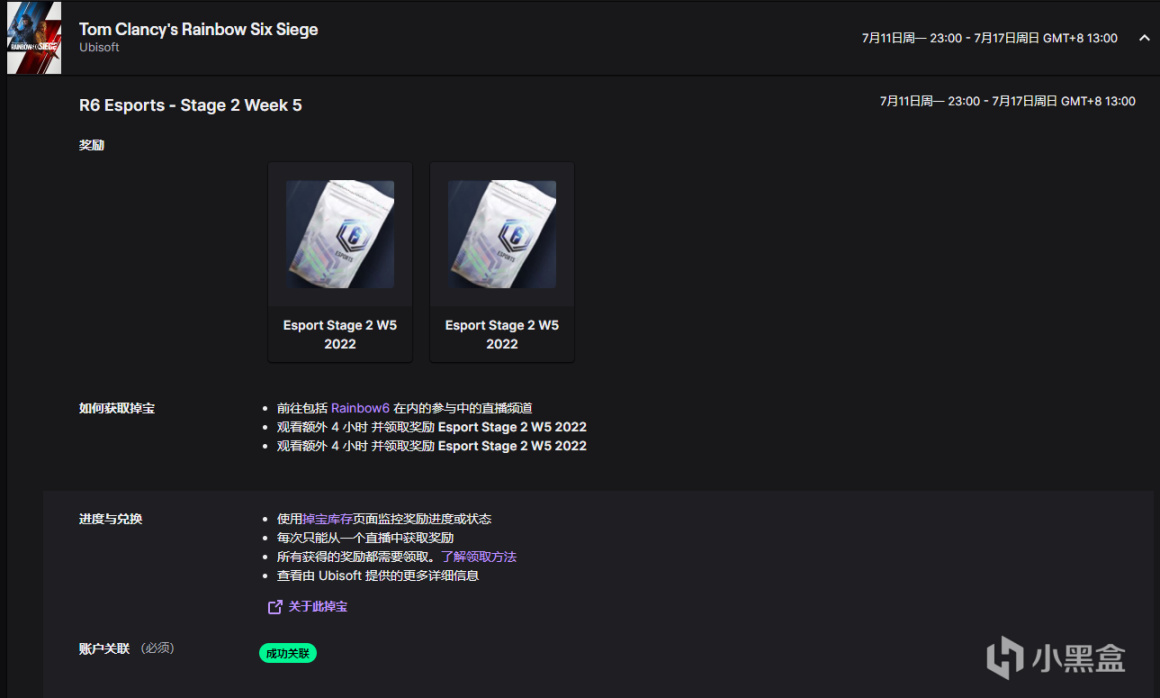1160x698 pixels.
Task: Click the 成功关联 status badge
Action: [288, 654]
